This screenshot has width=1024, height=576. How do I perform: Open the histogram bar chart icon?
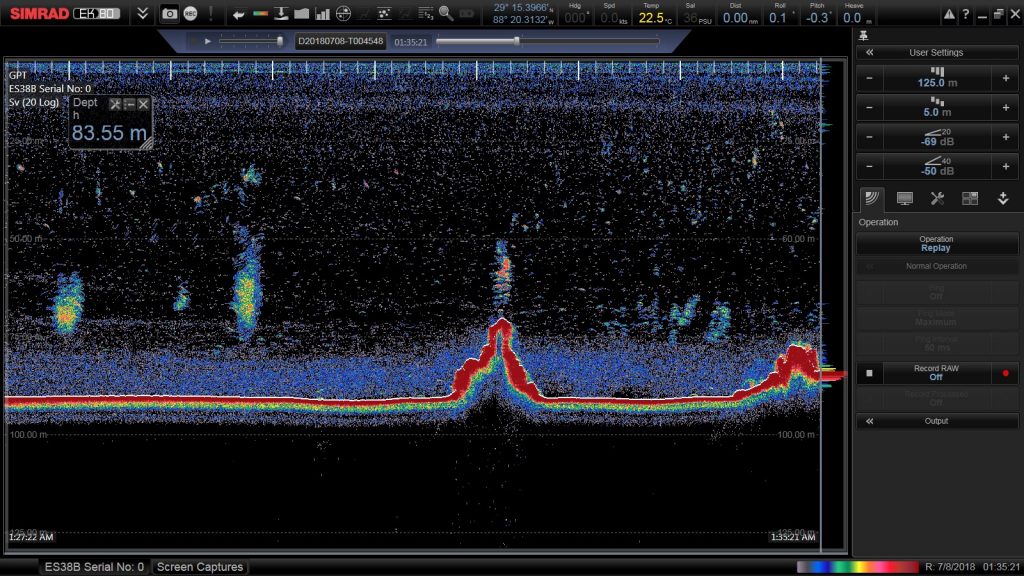coord(323,14)
